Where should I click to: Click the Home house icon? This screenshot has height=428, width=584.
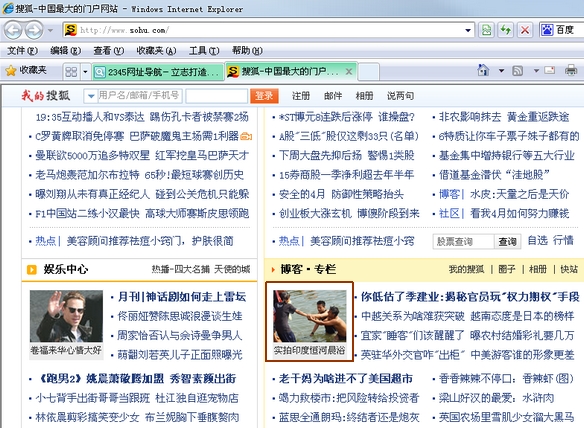(x=483, y=70)
